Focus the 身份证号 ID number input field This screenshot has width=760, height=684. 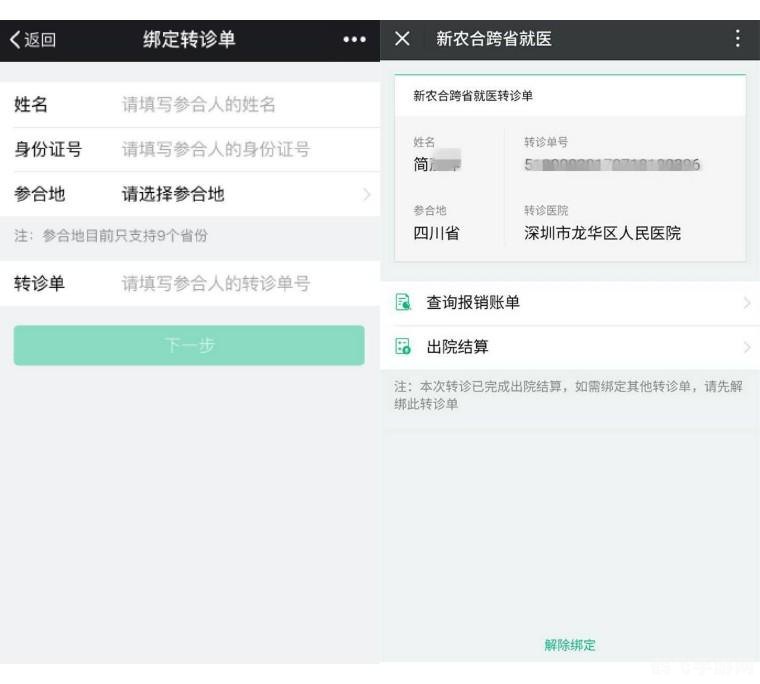(x=190, y=149)
